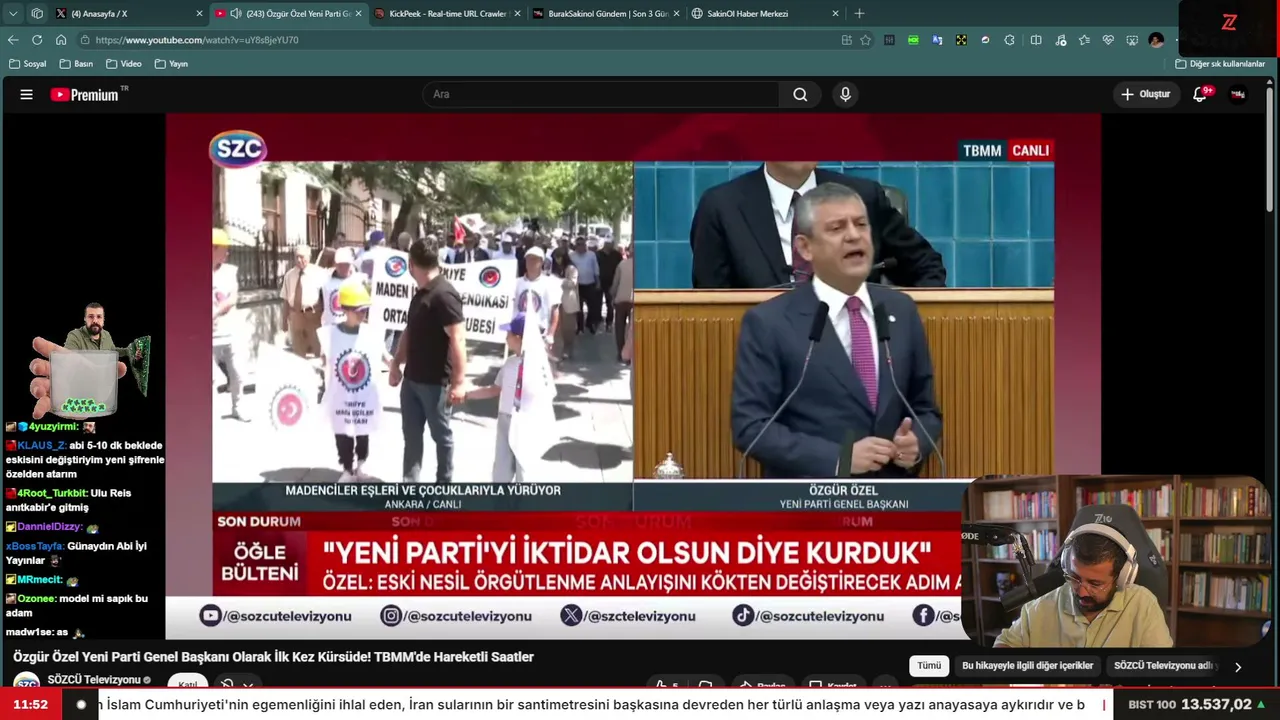Click the video title text below player
Screen dimensions: 1280x720
(x=273, y=657)
